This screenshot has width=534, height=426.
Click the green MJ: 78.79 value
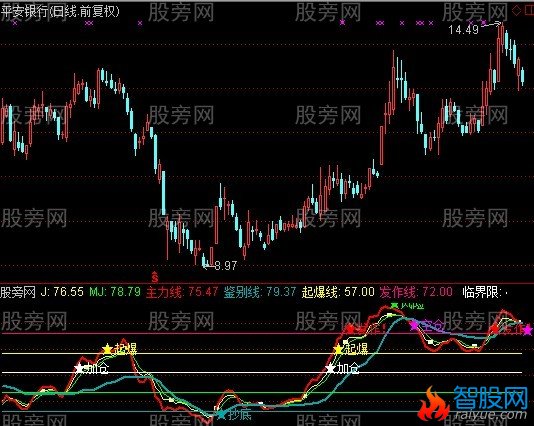[x=115, y=292]
